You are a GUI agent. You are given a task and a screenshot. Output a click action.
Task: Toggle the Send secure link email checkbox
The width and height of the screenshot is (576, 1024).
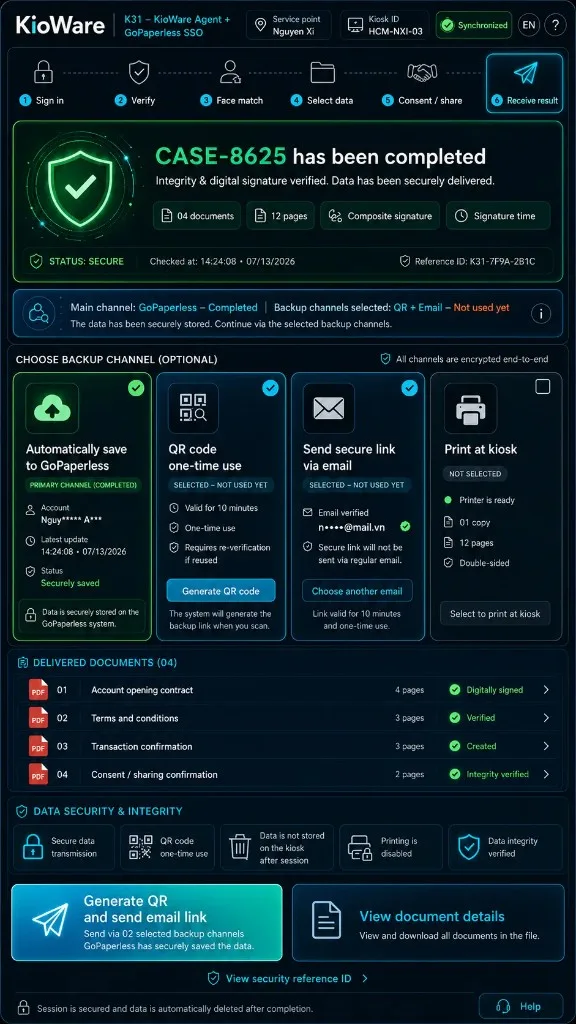tap(409, 388)
